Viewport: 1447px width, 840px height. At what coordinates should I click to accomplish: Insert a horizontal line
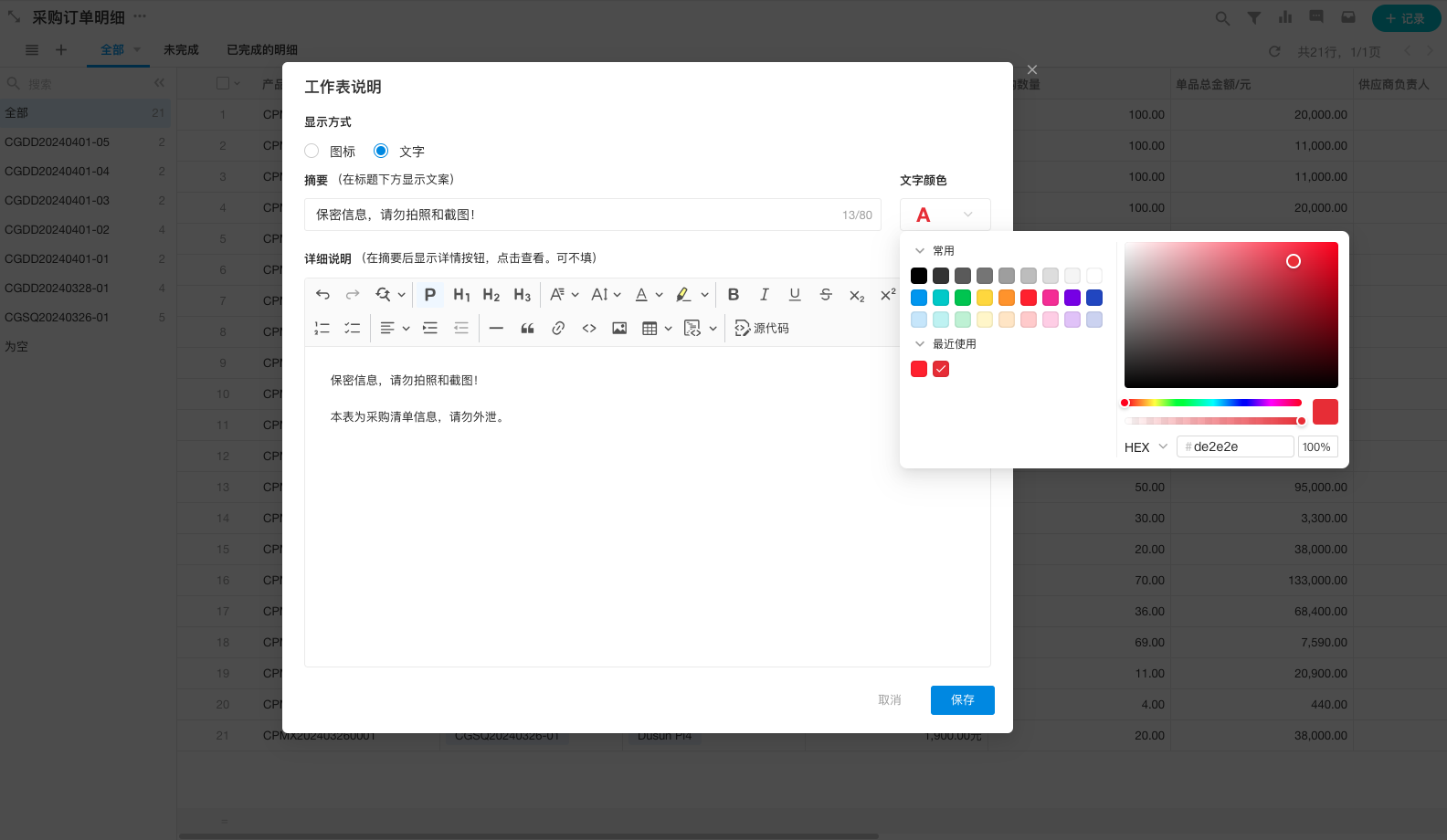pos(496,329)
